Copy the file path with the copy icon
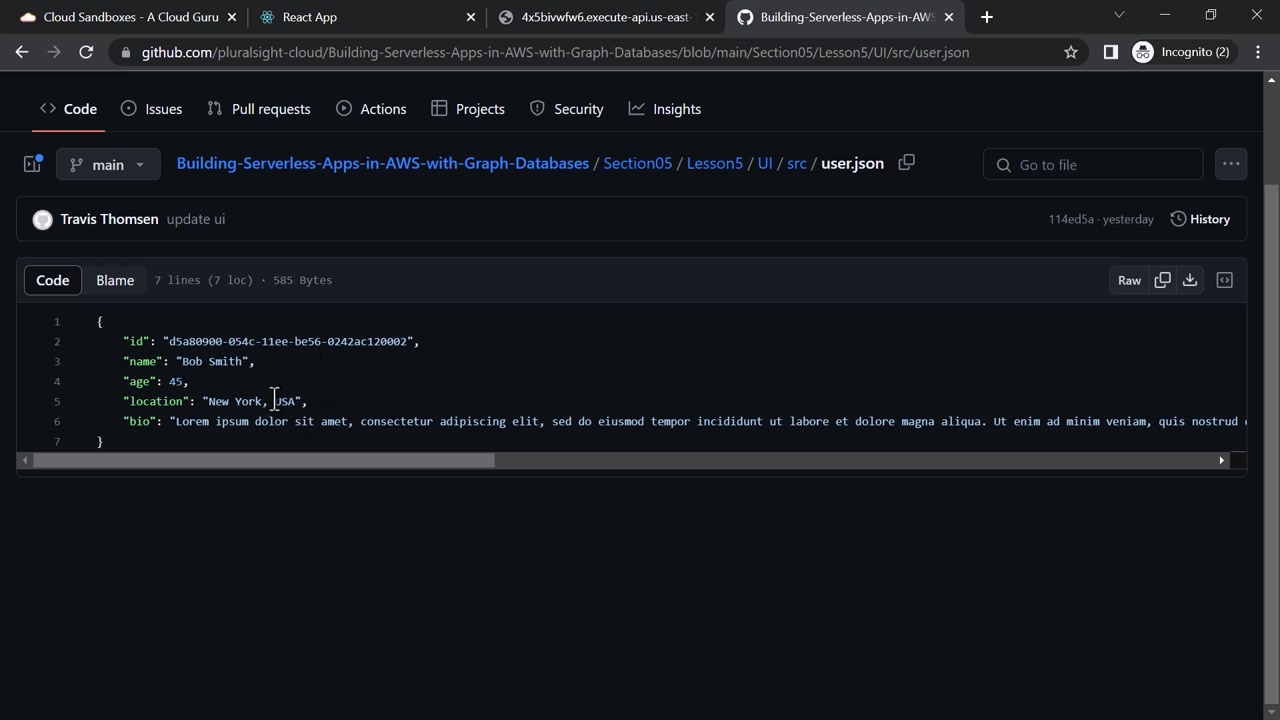The width and height of the screenshot is (1280, 720). (906, 163)
